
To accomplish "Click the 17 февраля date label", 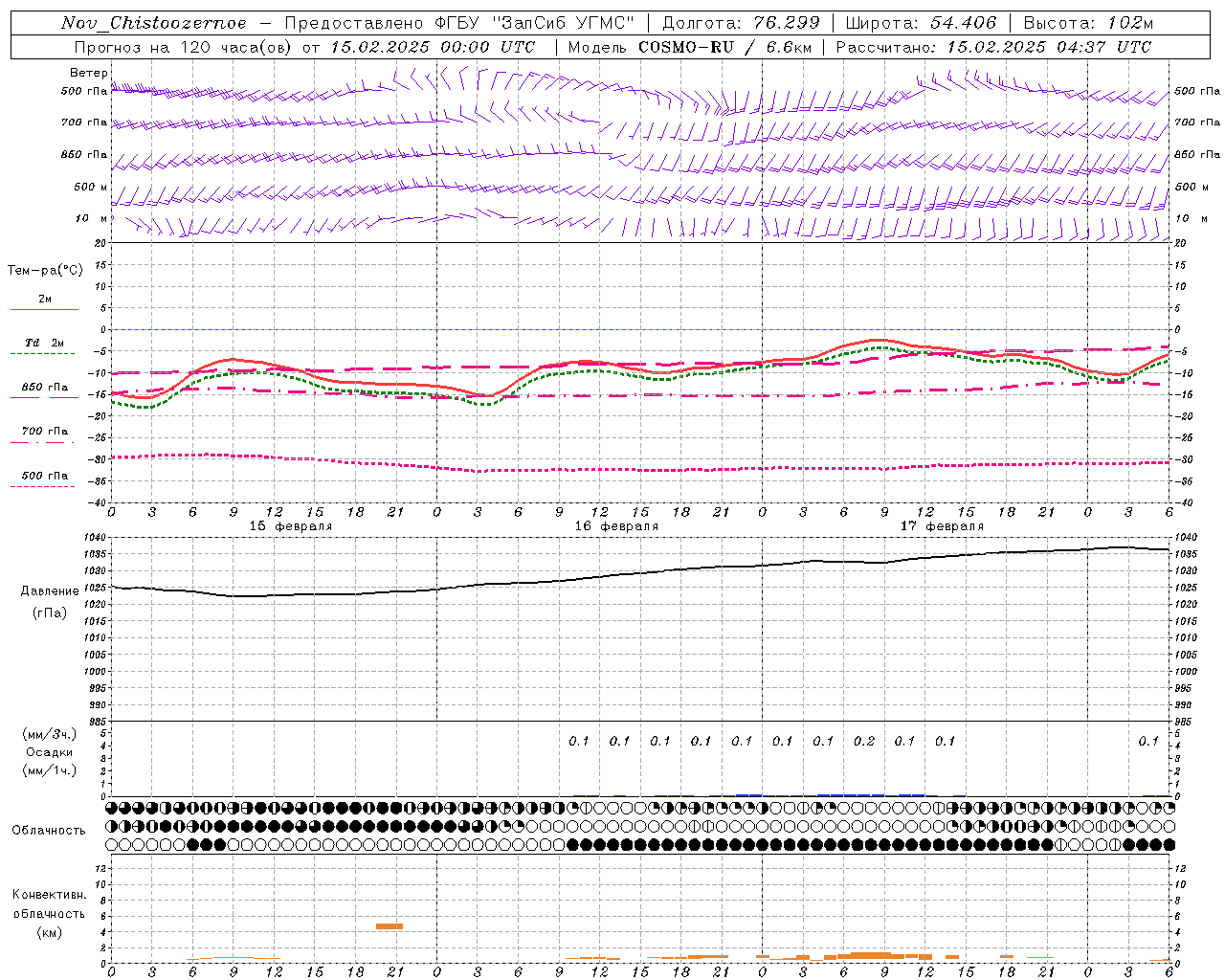I will coord(942,526).
